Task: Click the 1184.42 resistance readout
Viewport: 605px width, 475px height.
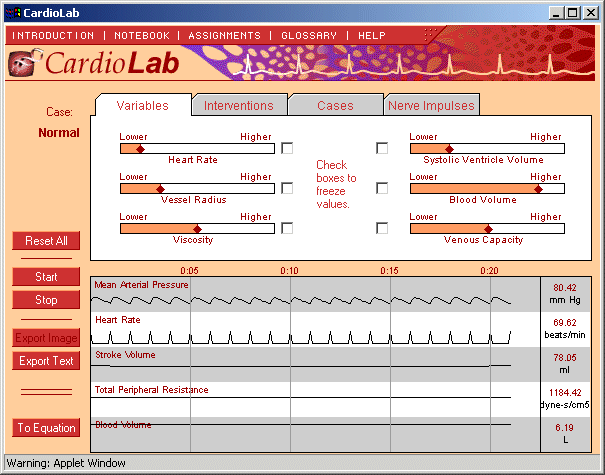Action: (565, 399)
